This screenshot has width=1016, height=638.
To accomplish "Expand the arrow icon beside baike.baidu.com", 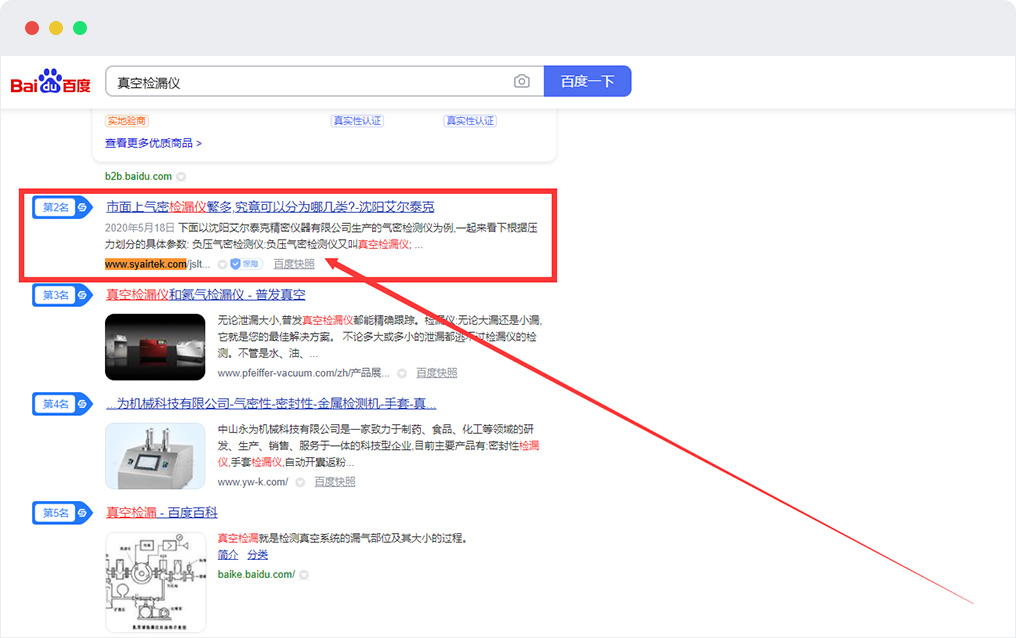I will tap(304, 575).
